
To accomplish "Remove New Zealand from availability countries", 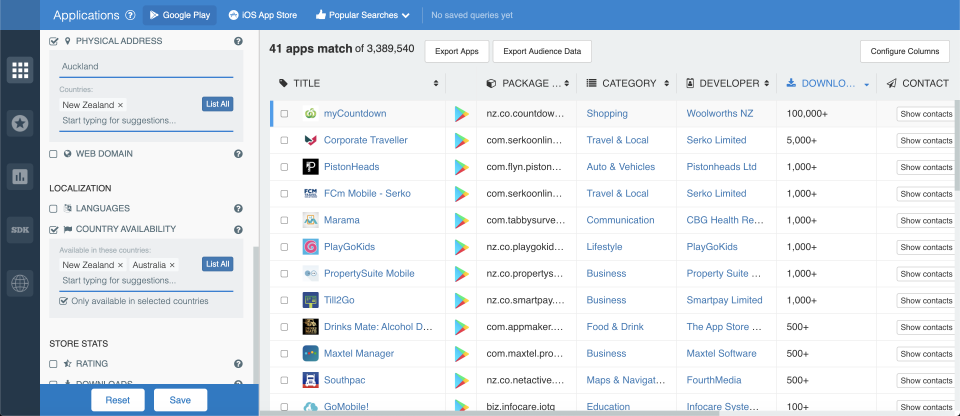I will [120, 265].
